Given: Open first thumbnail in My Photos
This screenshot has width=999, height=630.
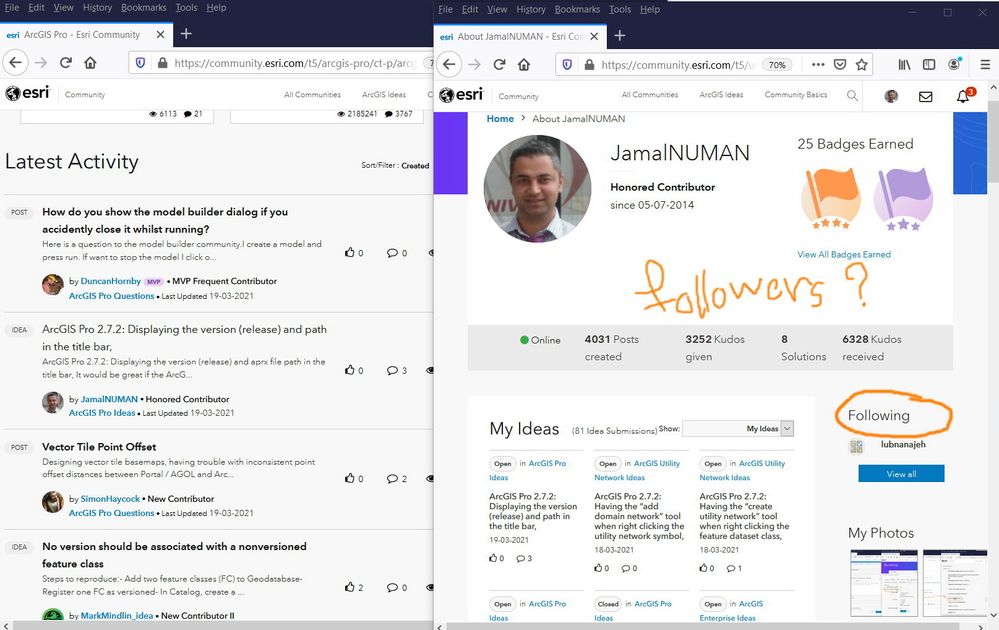Looking at the screenshot, I should coord(884,582).
